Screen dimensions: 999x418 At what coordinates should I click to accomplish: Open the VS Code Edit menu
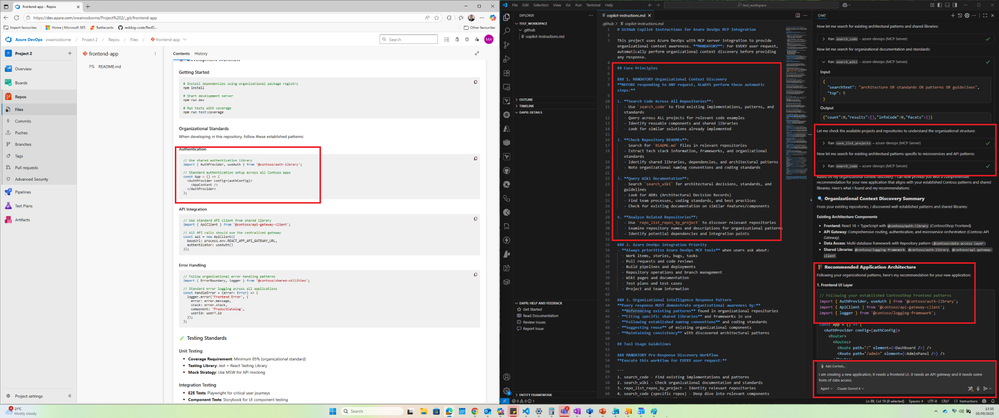(x=524, y=4)
